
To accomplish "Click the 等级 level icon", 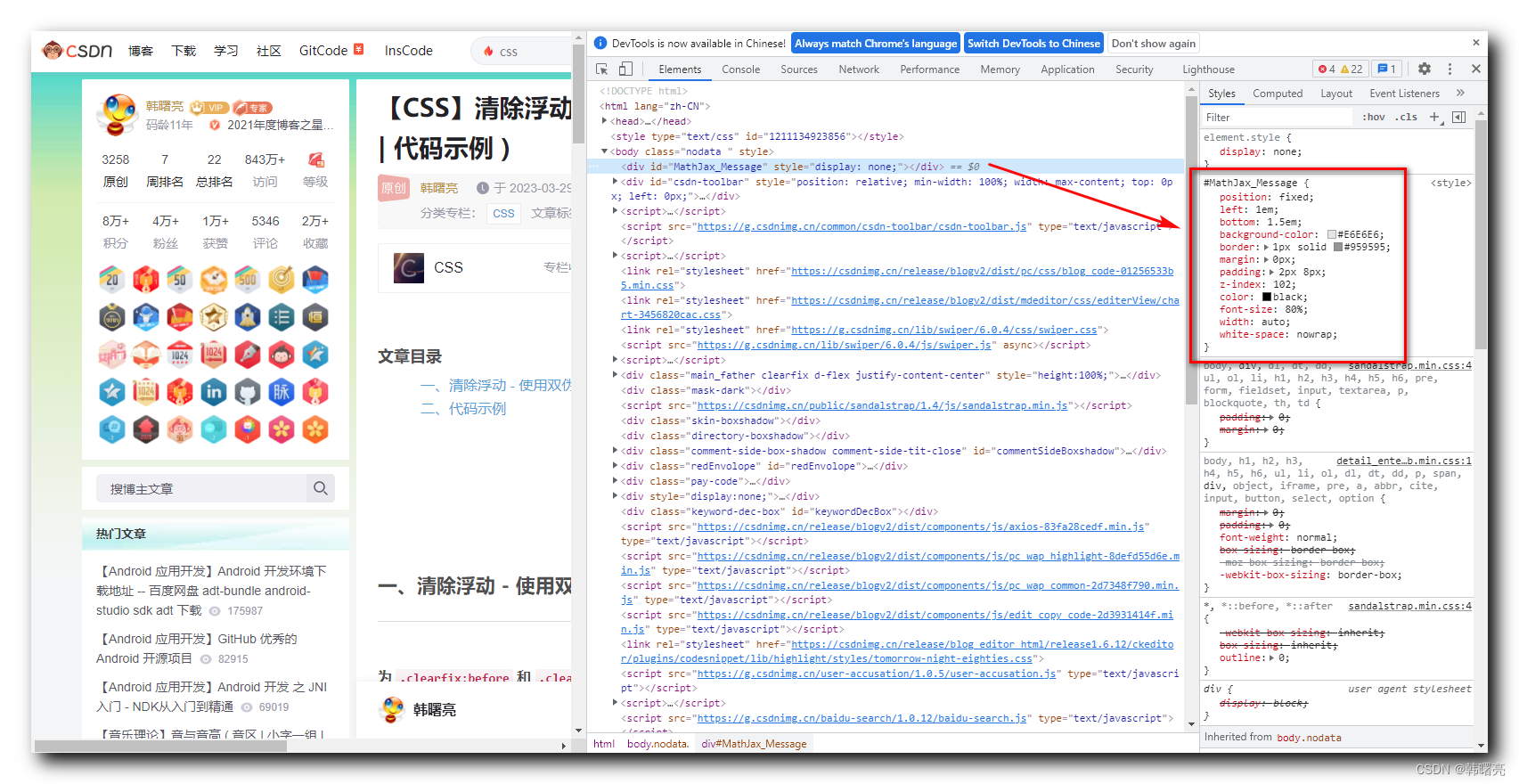I will click(315, 159).
